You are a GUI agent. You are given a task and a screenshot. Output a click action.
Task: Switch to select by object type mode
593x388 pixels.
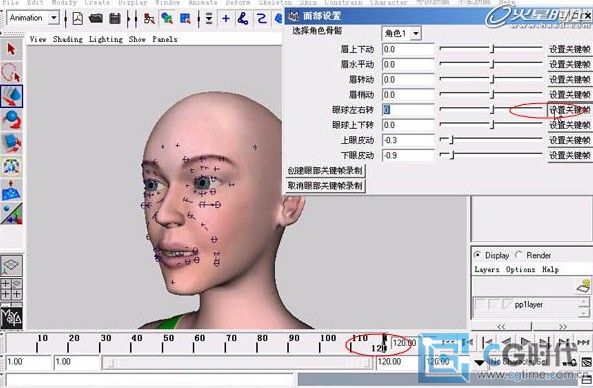[167, 18]
